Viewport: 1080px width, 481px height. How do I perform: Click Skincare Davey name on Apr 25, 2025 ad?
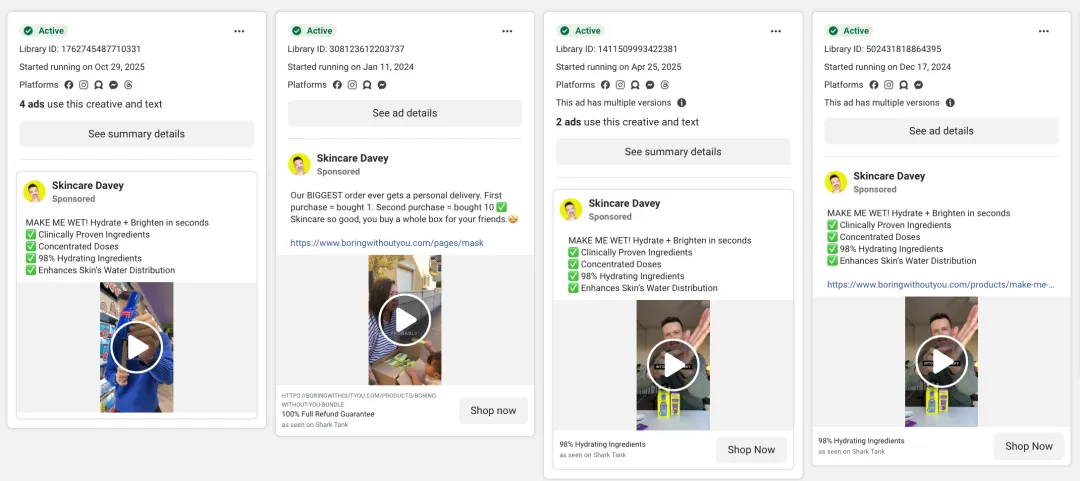point(624,203)
